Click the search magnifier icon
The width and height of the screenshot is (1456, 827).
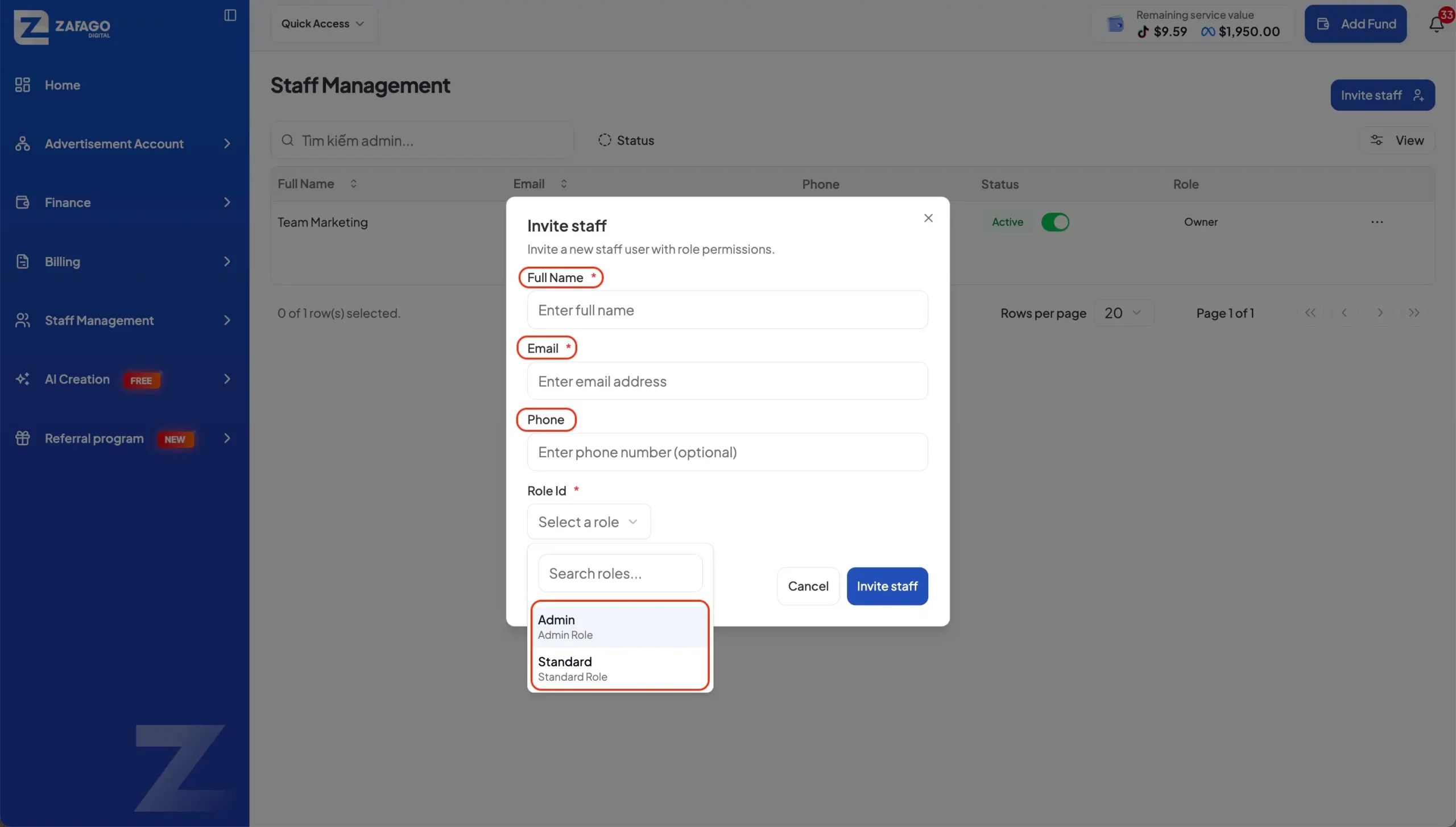coord(288,140)
